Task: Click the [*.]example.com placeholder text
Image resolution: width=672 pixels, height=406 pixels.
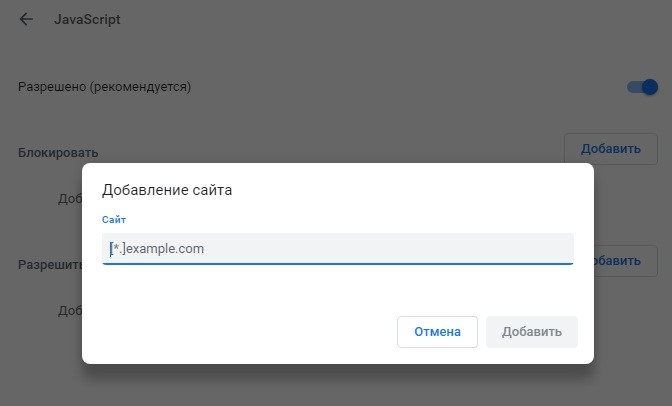Action: [157, 248]
